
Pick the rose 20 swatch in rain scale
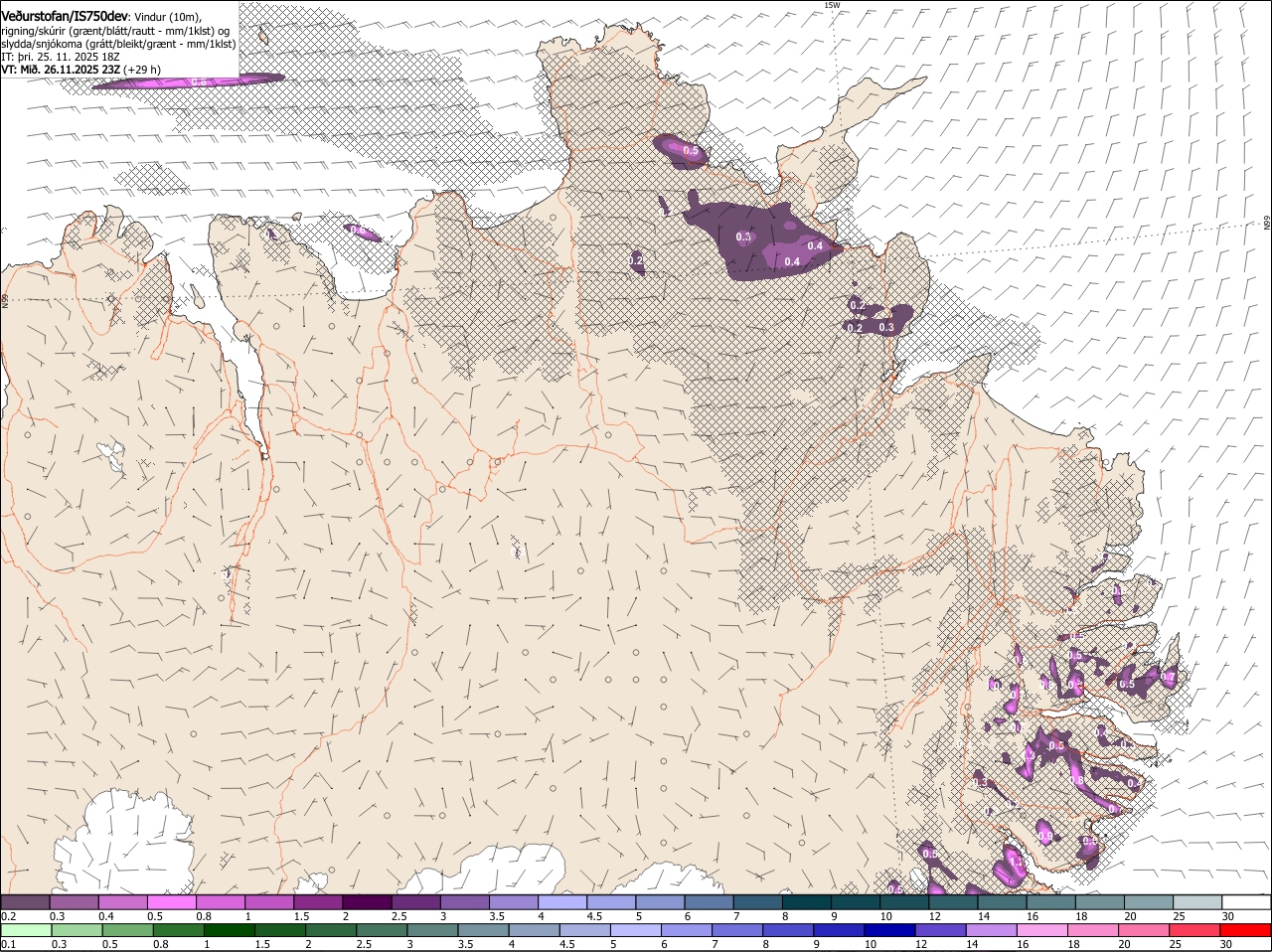(1144, 931)
